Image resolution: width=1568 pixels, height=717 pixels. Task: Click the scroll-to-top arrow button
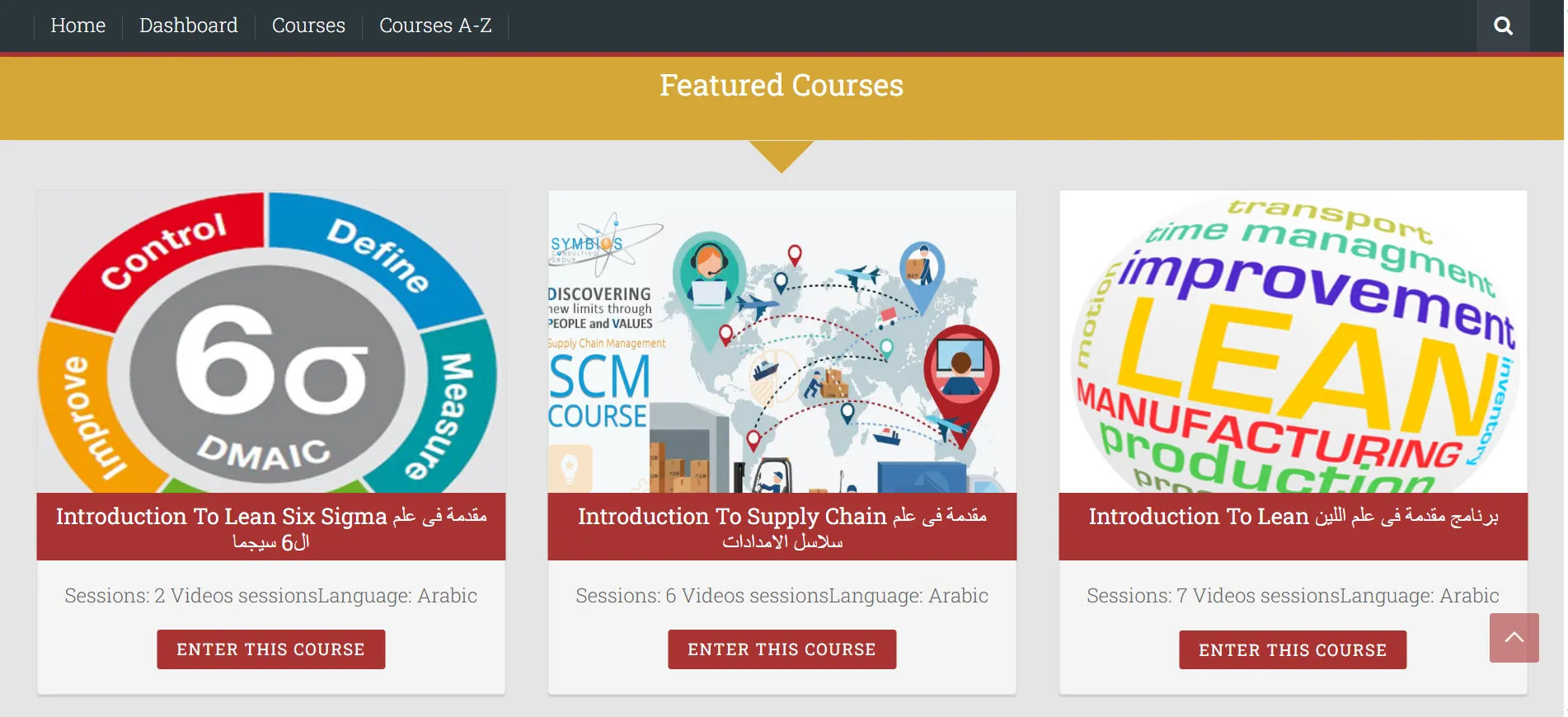(1514, 637)
